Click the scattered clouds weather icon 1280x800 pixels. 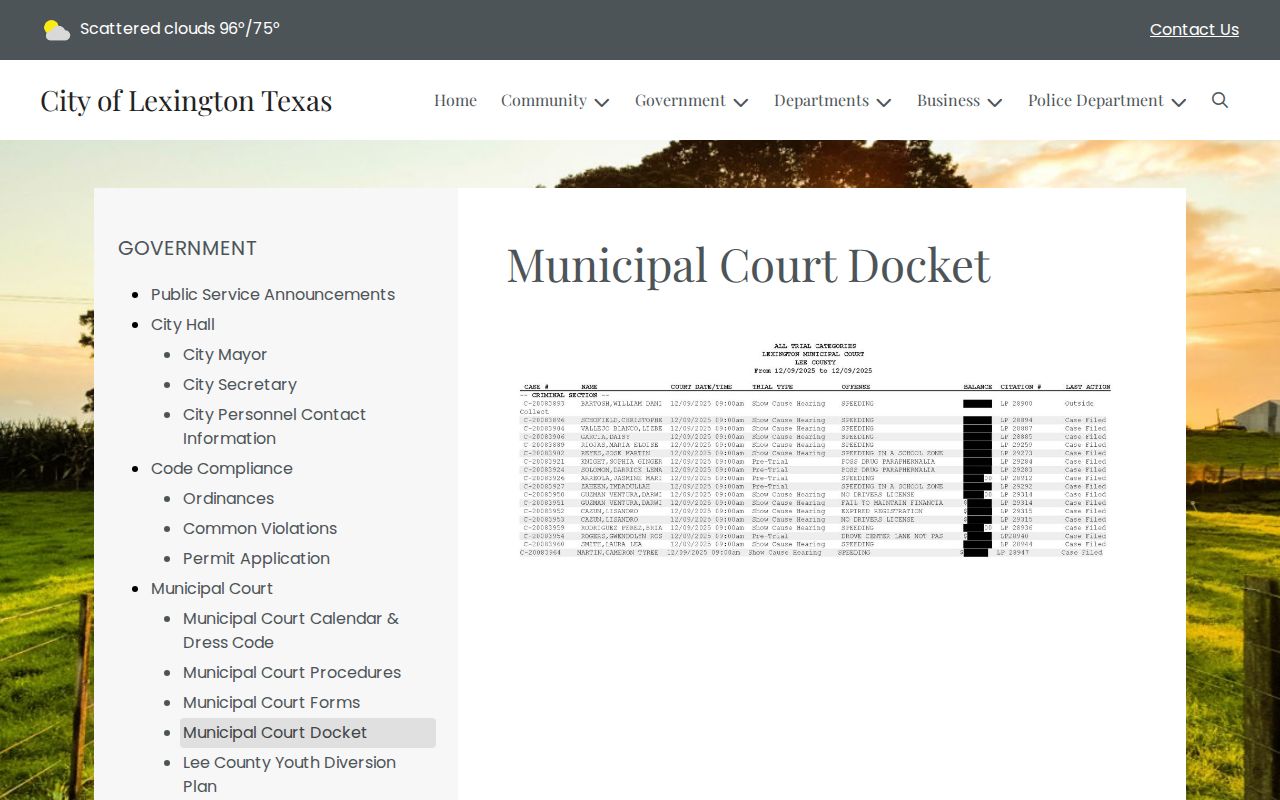pos(57,30)
